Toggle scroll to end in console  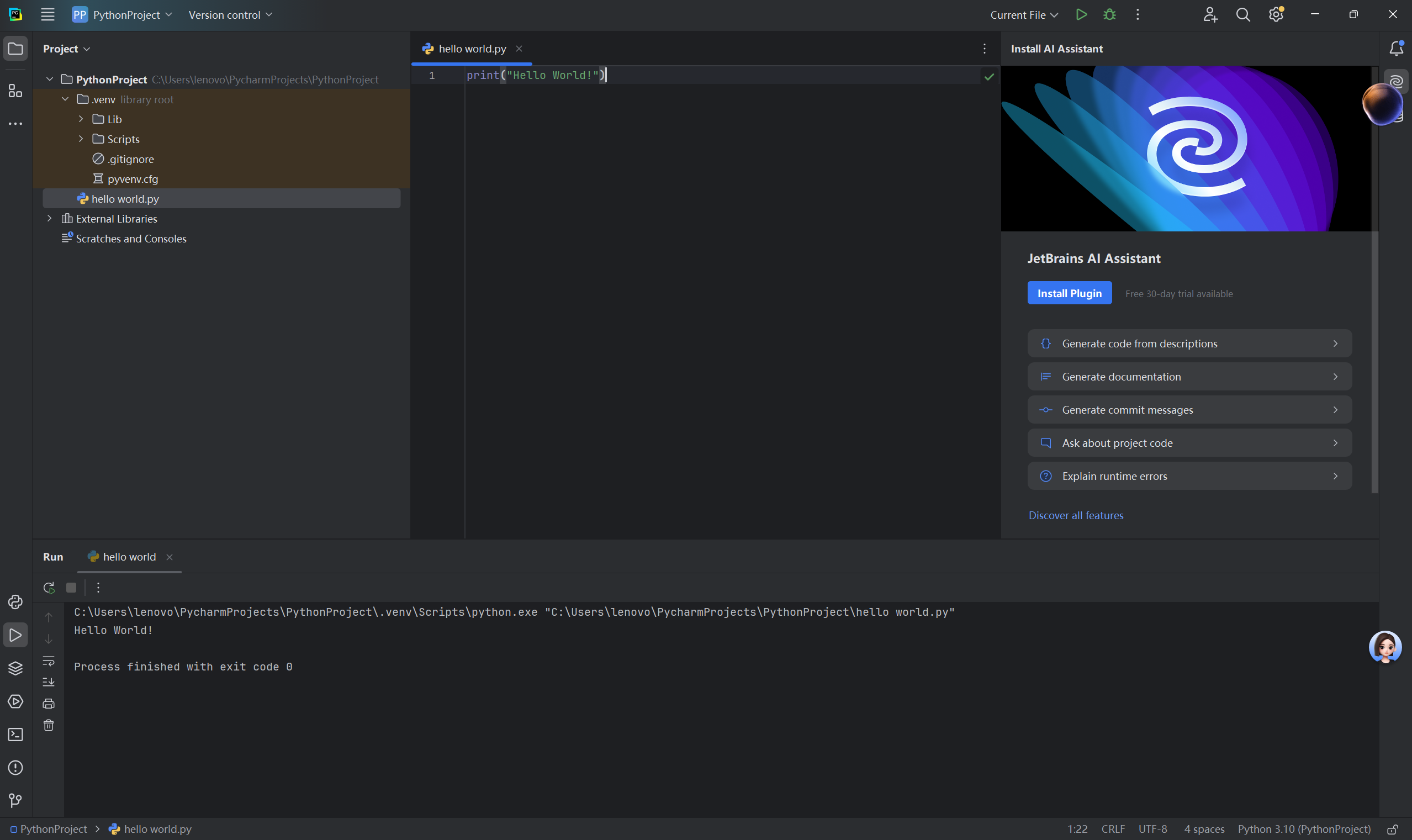click(x=49, y=682)
